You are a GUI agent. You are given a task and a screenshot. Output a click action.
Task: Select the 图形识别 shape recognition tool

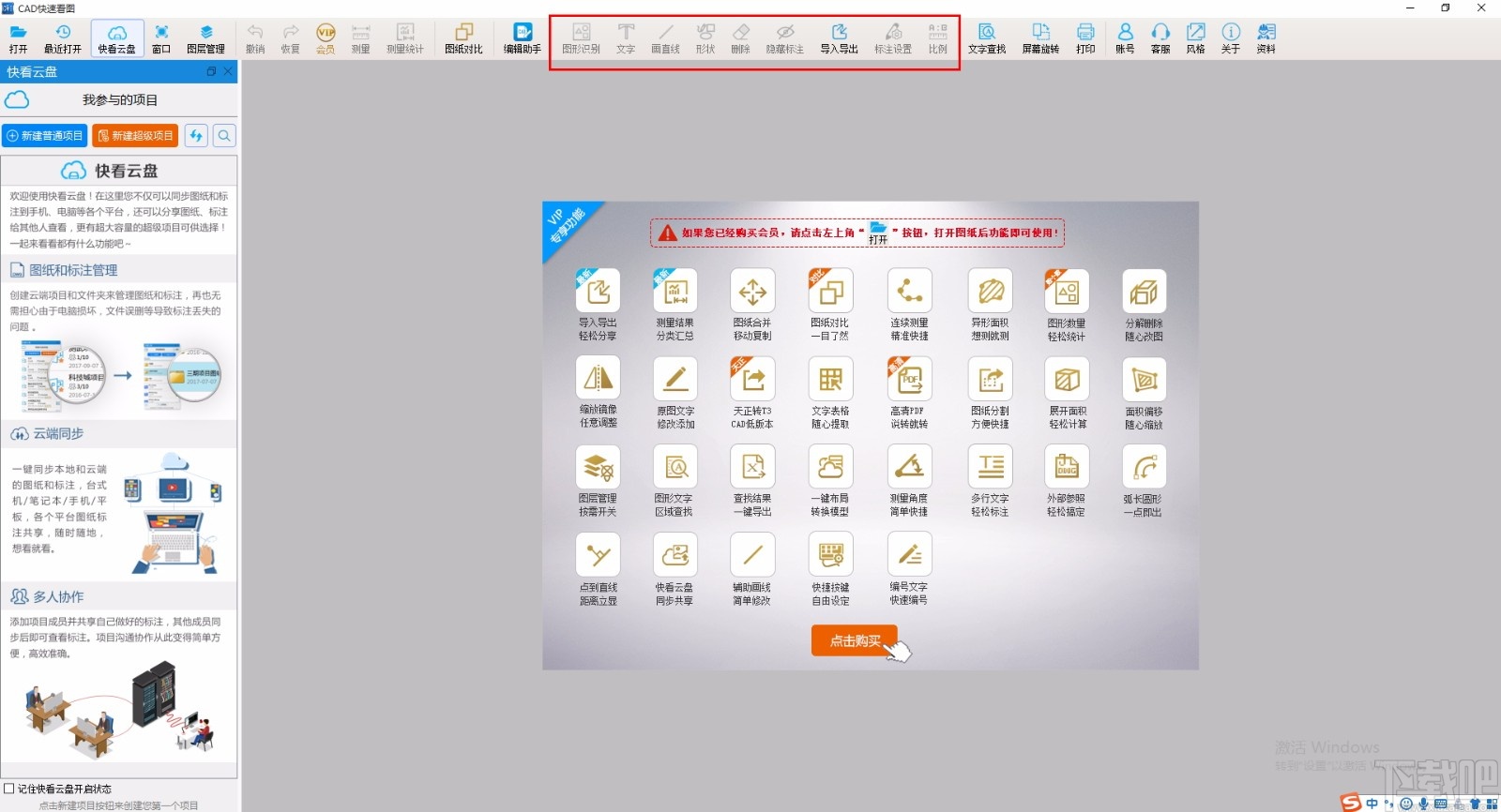coord(581,38)
